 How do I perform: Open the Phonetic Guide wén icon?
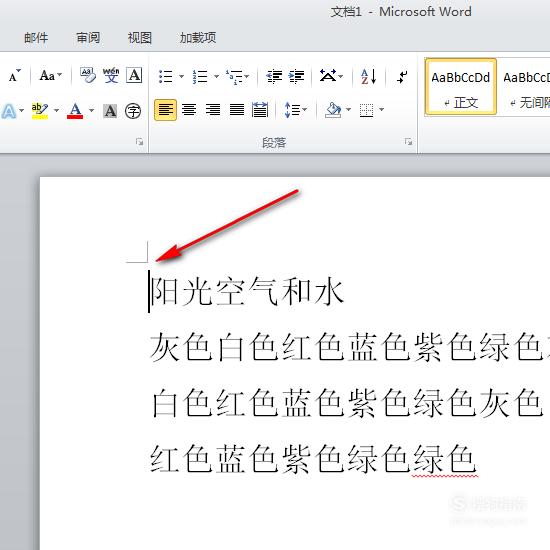111,75
